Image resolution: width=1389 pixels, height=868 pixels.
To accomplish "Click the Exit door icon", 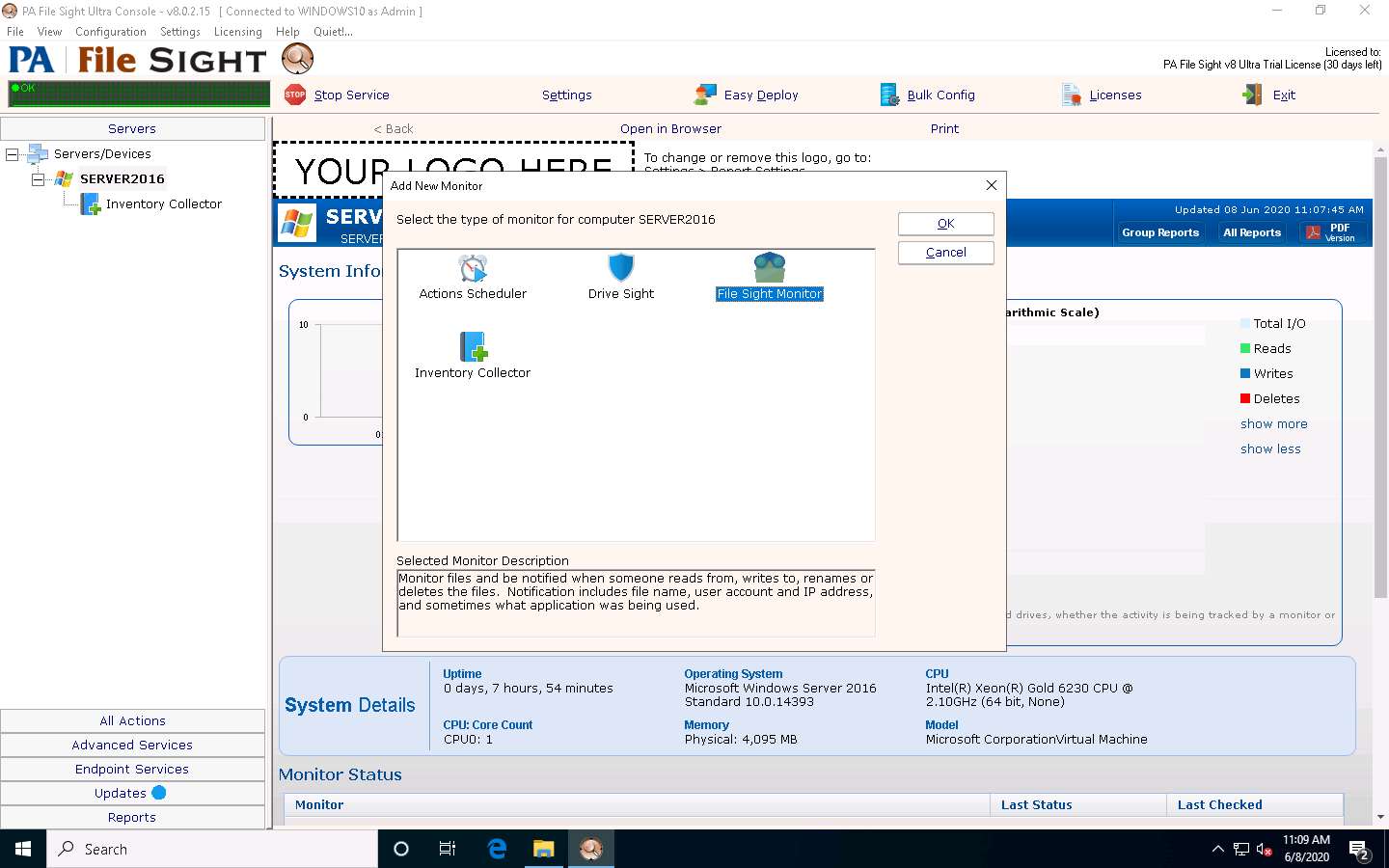I will tap(1253, 95).
